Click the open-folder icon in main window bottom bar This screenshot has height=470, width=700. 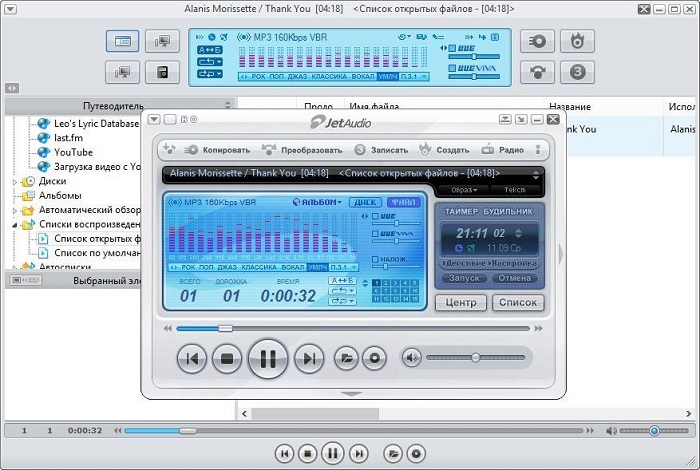[393, 454]
